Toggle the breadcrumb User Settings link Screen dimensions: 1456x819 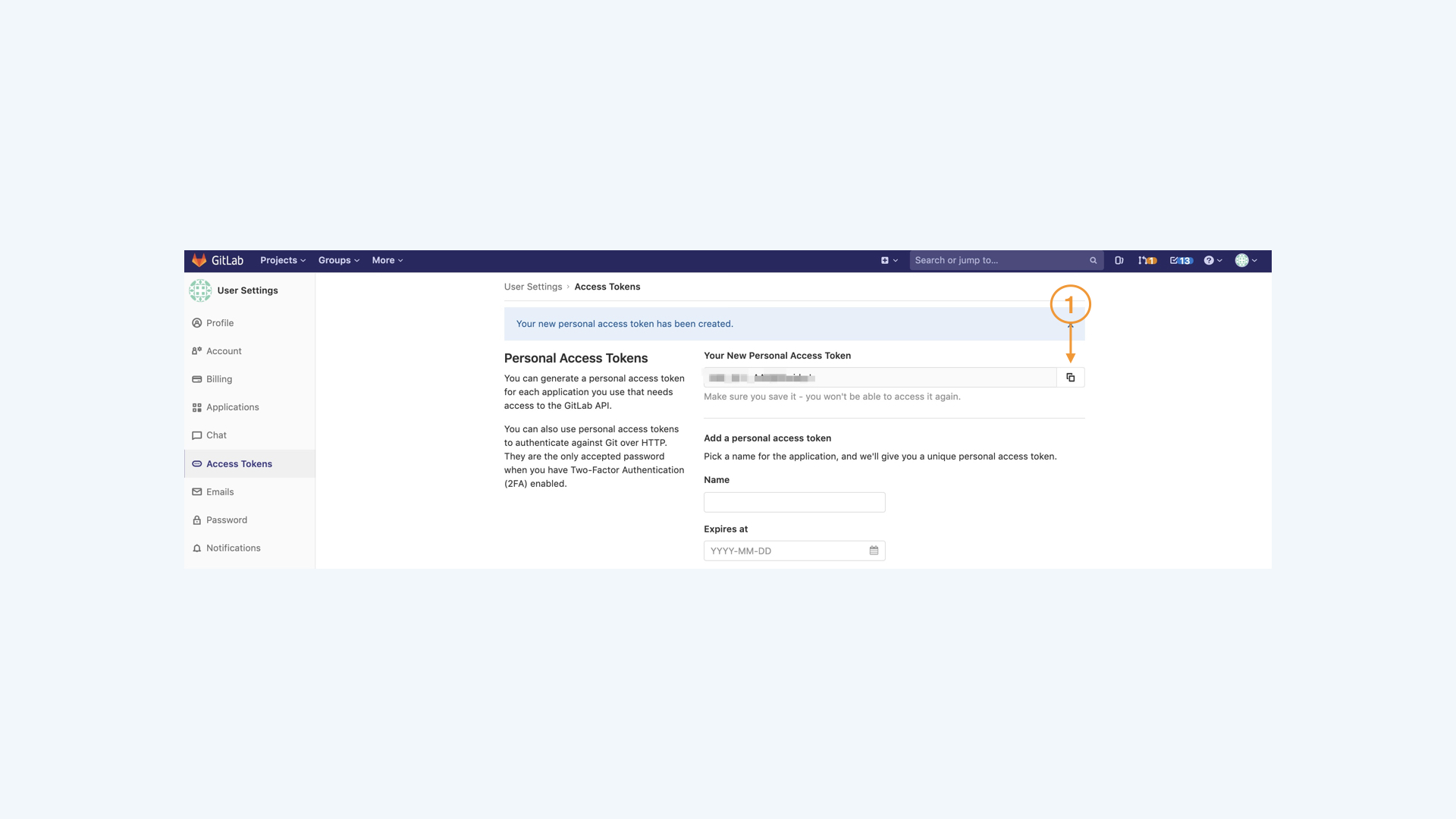point(532,288)
